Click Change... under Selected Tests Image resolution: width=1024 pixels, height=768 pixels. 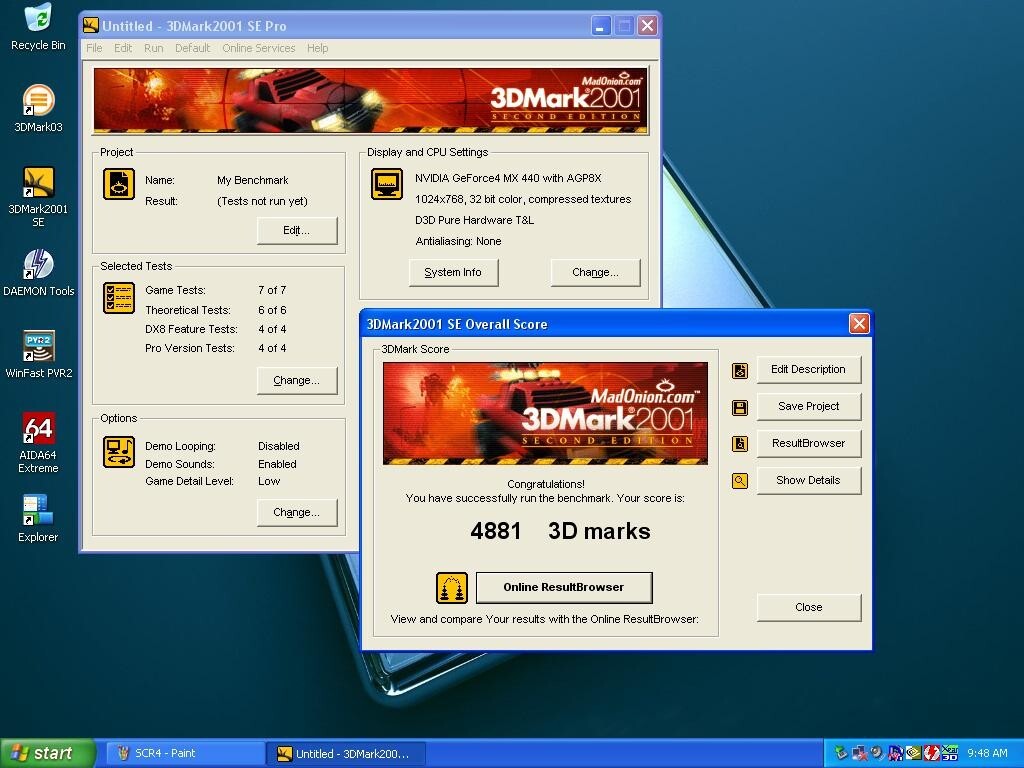[297, 381]
